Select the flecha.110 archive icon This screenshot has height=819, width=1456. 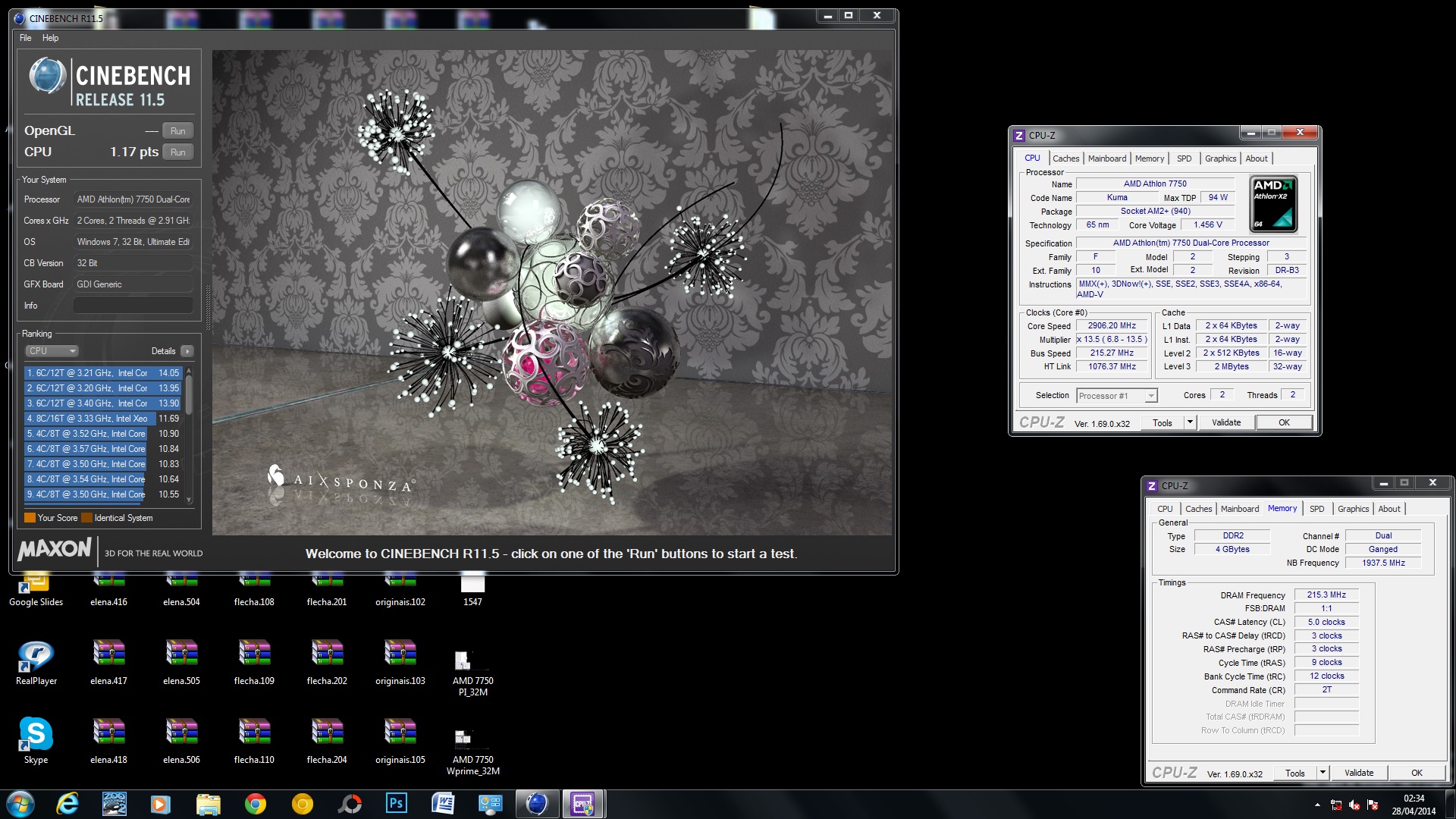[254, 740]
